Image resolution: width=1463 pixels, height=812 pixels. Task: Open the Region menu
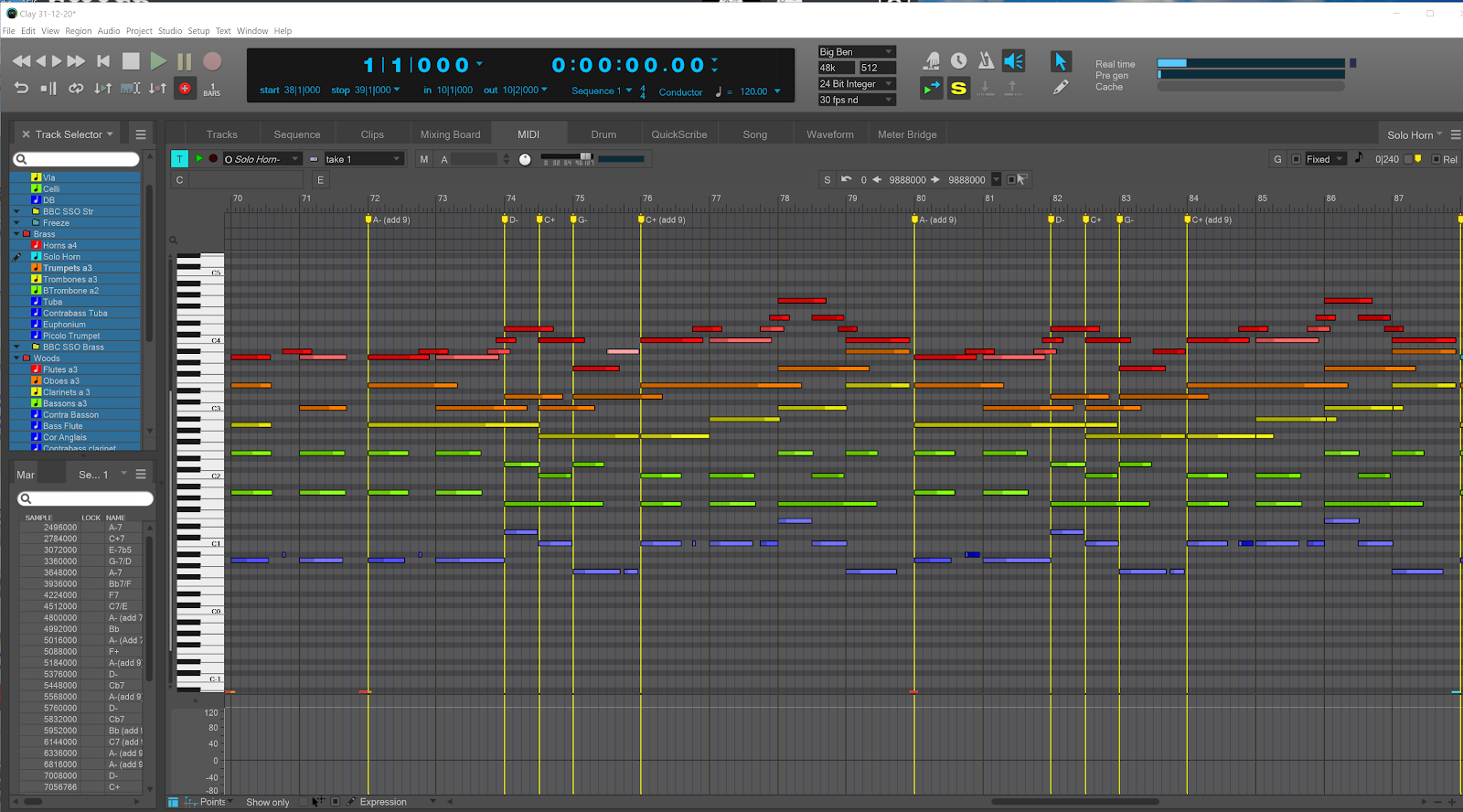tap(78, 31)
